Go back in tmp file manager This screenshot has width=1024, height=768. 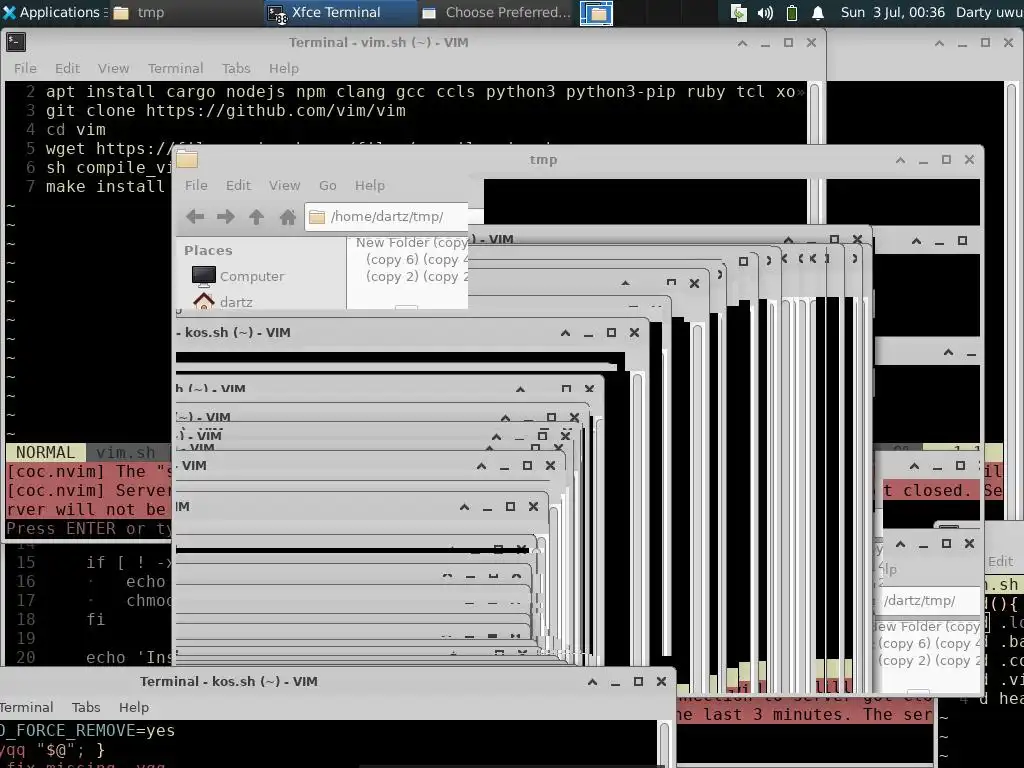195,217
